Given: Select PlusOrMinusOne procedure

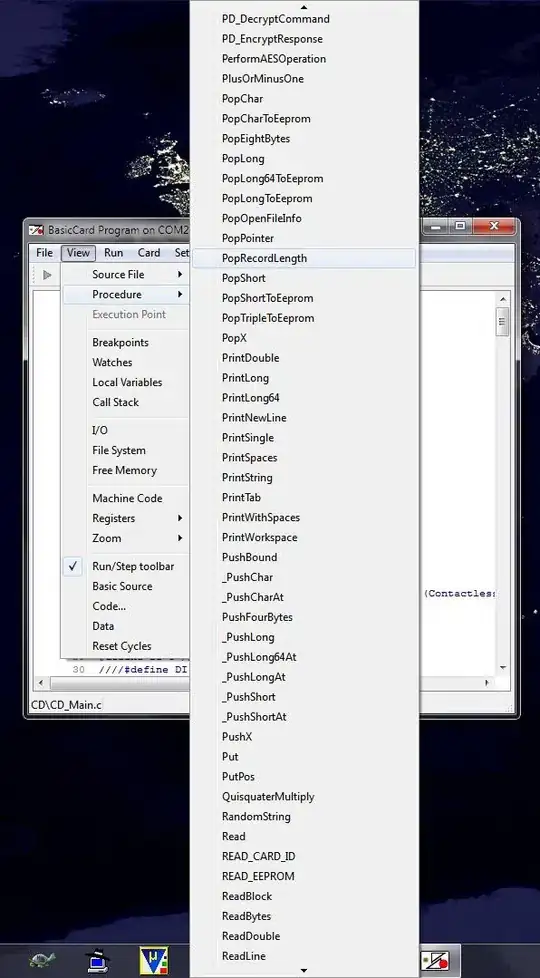Looking at the screenshot, I should click(x=304, y=79).
